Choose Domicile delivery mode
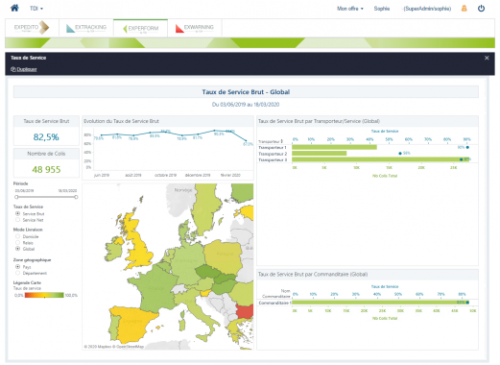This screenshot has height=365, width=500. [x=18, y=236]
